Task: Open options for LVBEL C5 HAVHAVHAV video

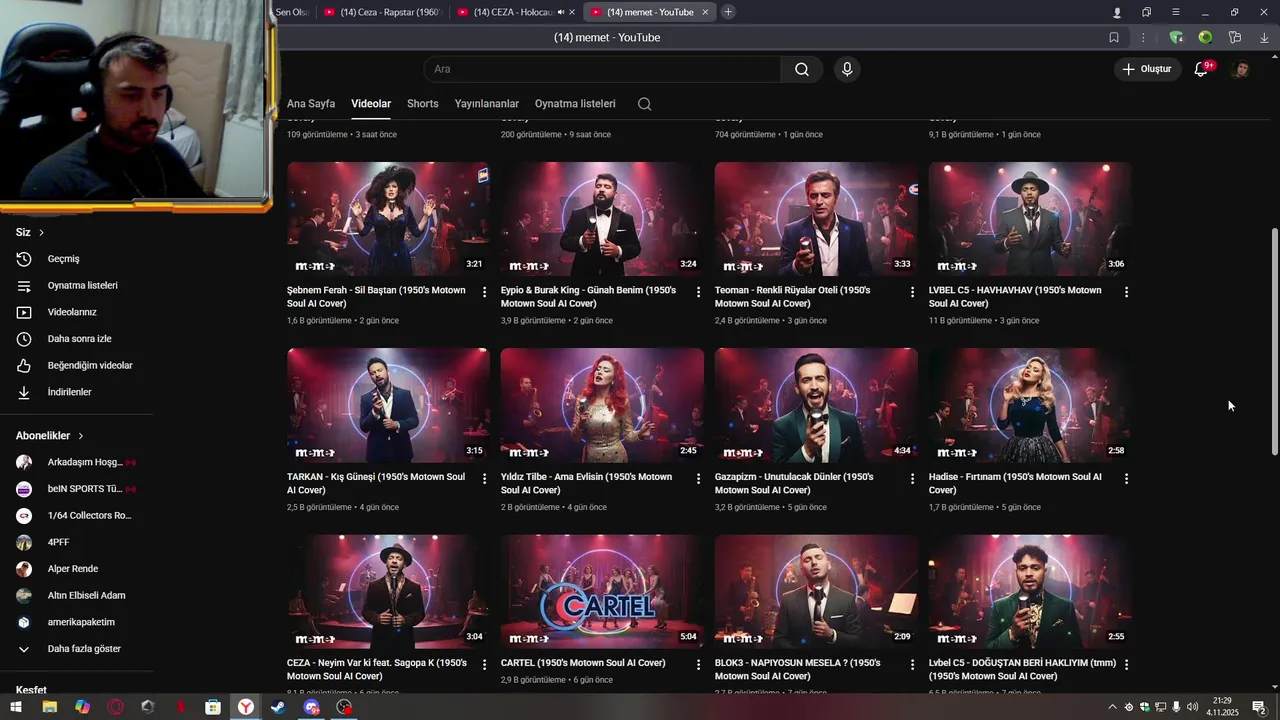Action: pos(1126,292)
